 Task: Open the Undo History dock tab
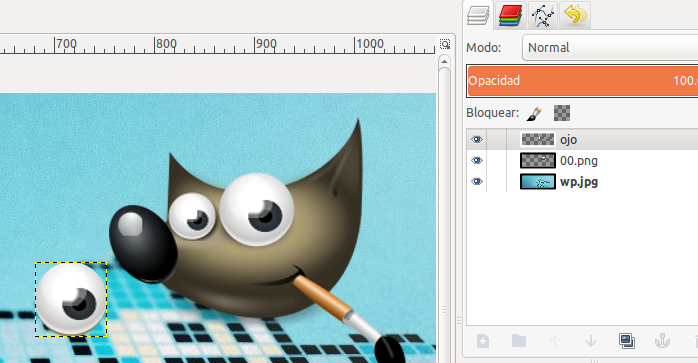575,15
